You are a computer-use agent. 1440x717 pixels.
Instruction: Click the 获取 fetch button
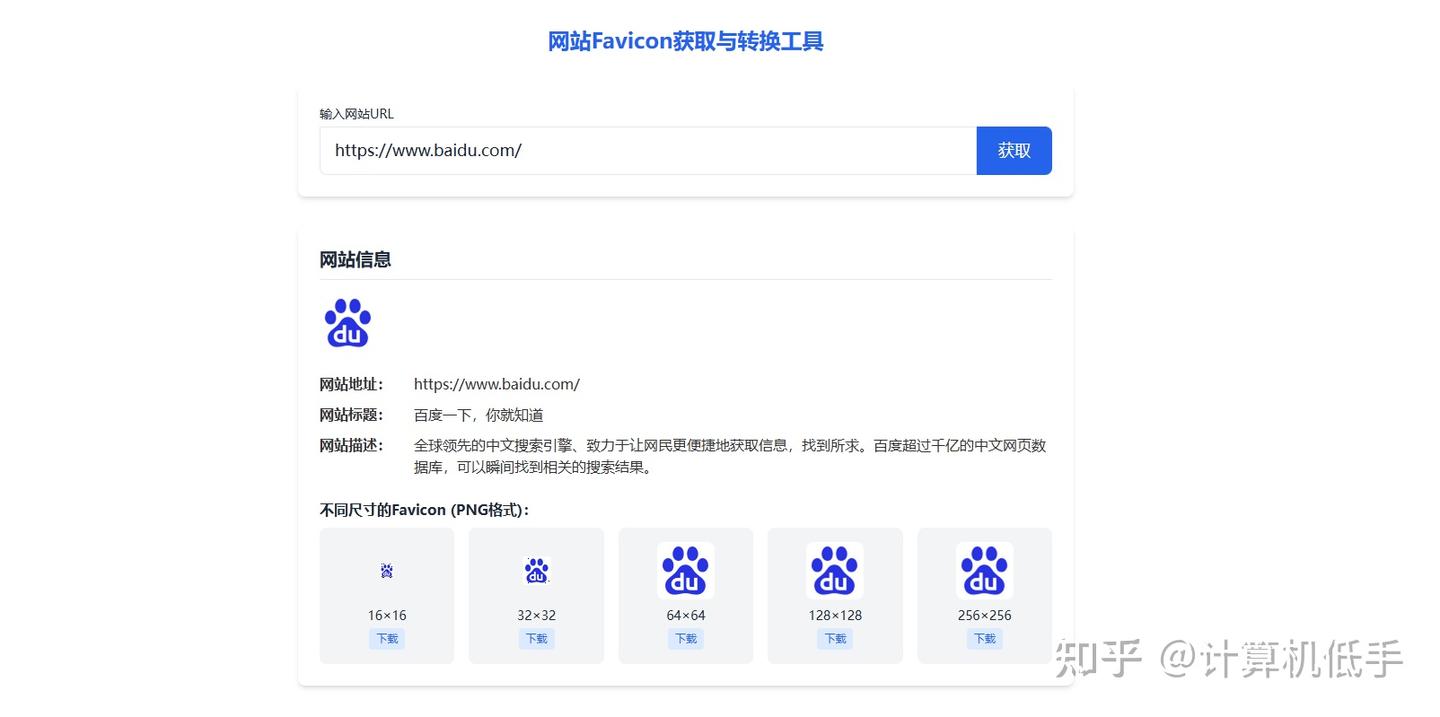[x=1014, y=150]
